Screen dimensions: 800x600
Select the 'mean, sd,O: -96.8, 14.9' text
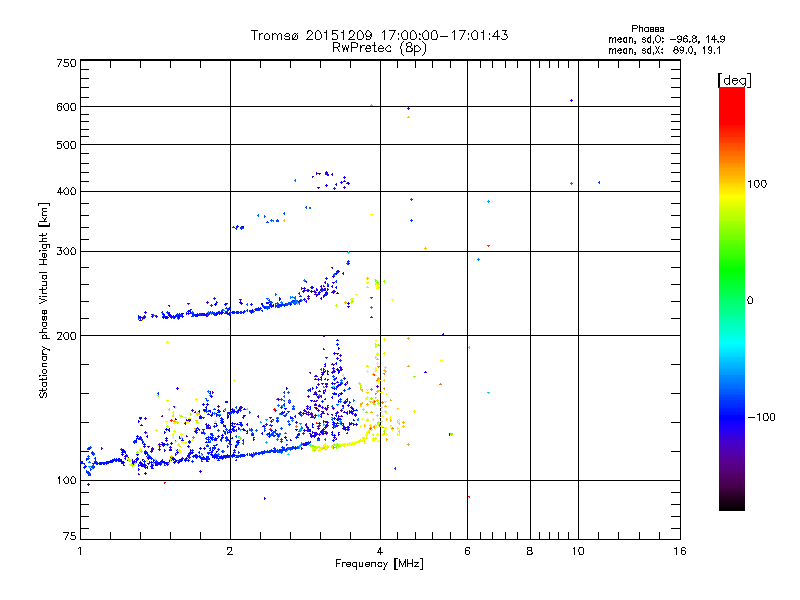click(x=666, y=39)
